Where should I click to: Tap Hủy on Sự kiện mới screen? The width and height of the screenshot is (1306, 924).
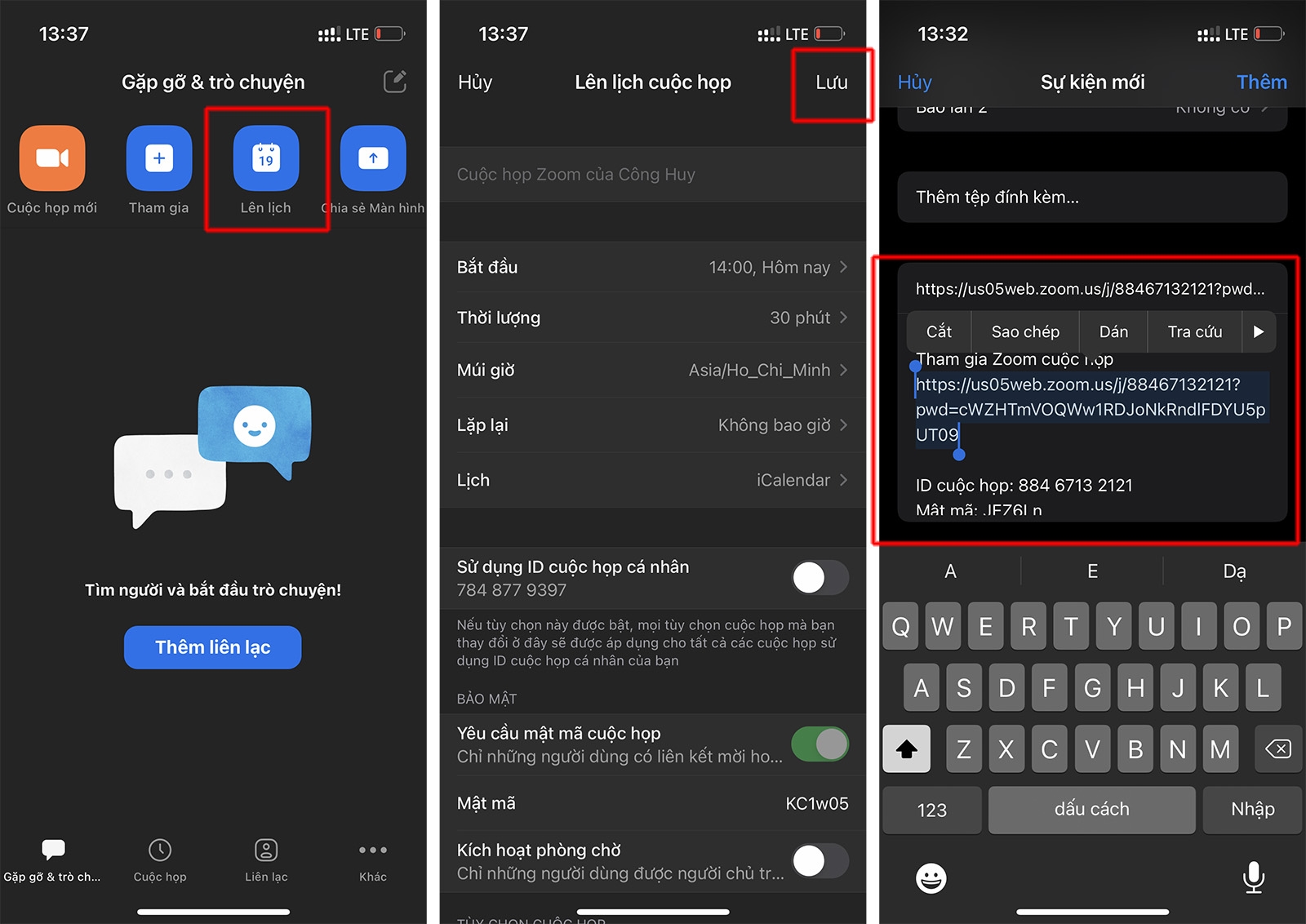point(915,82)
